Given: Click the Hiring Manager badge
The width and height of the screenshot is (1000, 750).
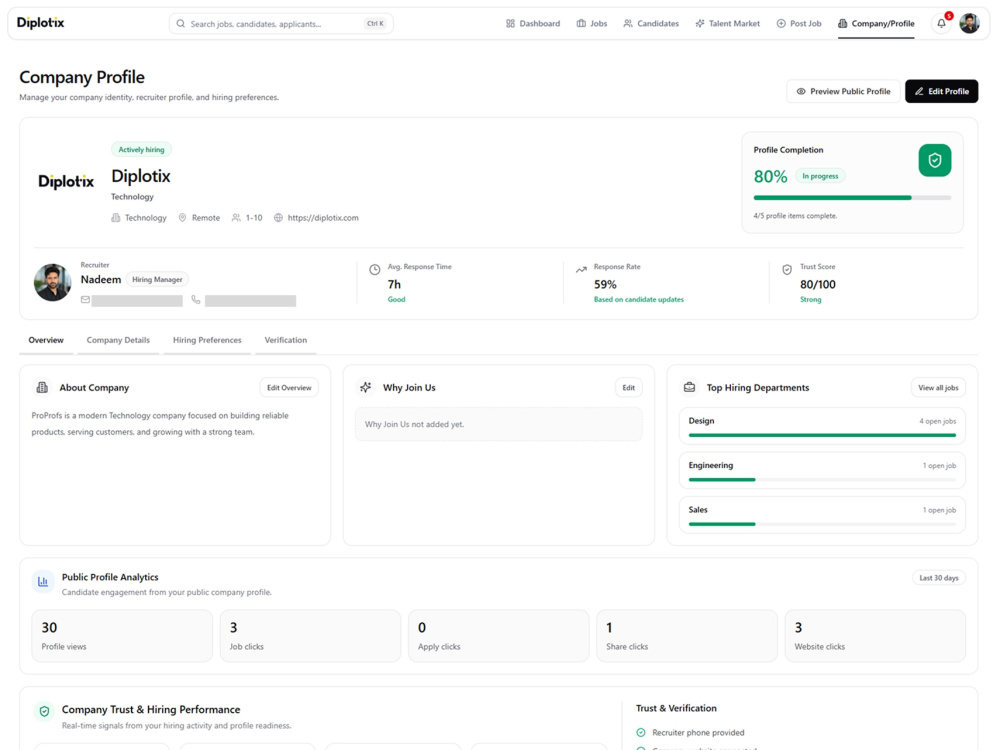Looking at the screenshot, I should tap(157, 279).
